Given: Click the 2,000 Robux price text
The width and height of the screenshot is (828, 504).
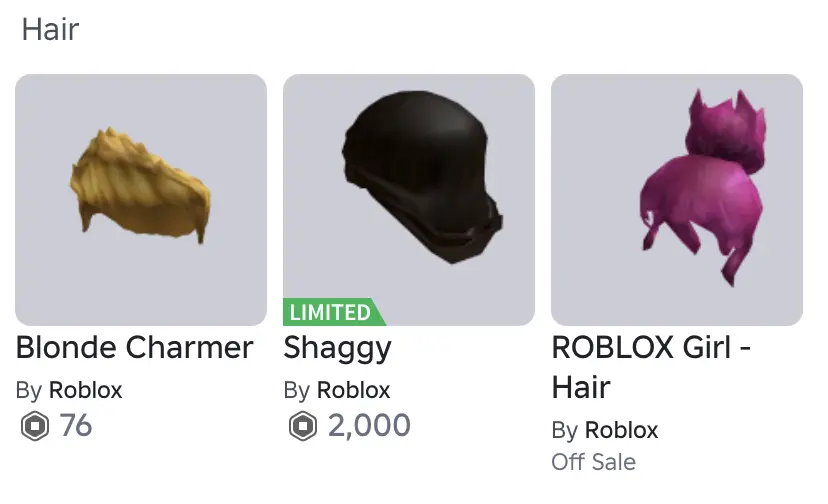Looking at the screenshot, I should pos(369,426).
